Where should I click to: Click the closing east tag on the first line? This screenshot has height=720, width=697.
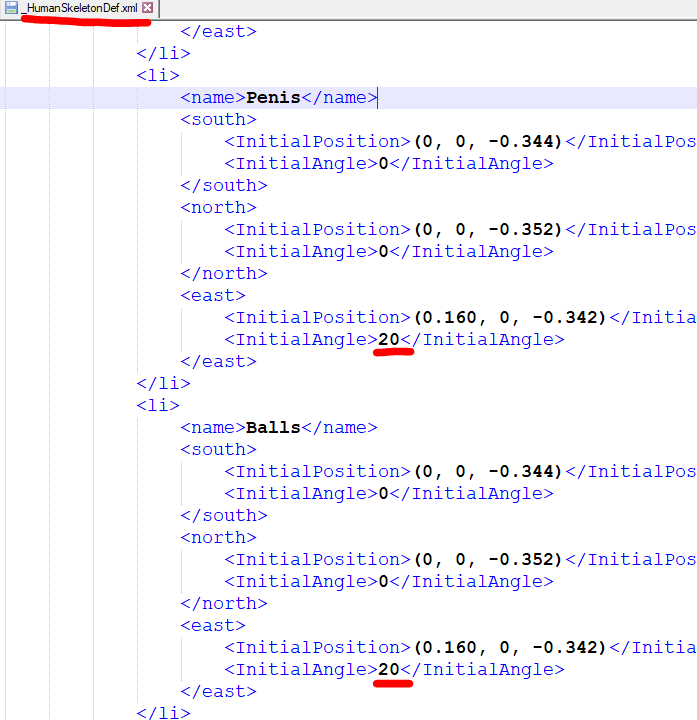coord(218,32)
